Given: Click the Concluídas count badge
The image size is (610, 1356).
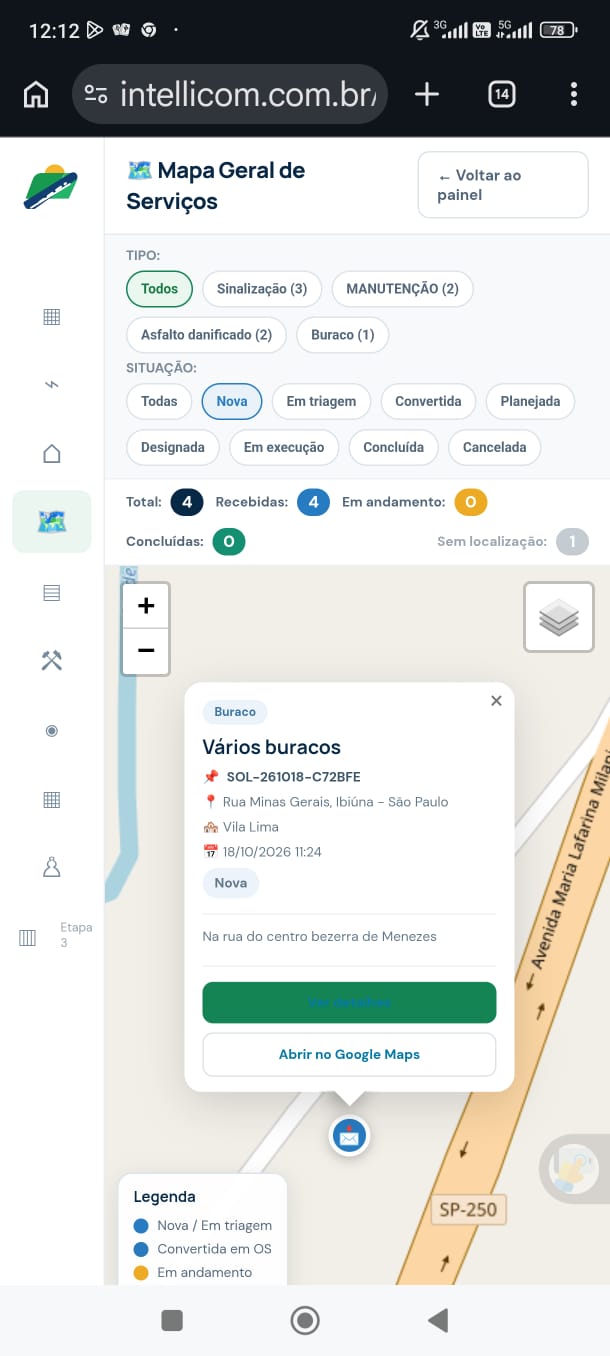Looking at the screenshot, I should tap(229, 541).
